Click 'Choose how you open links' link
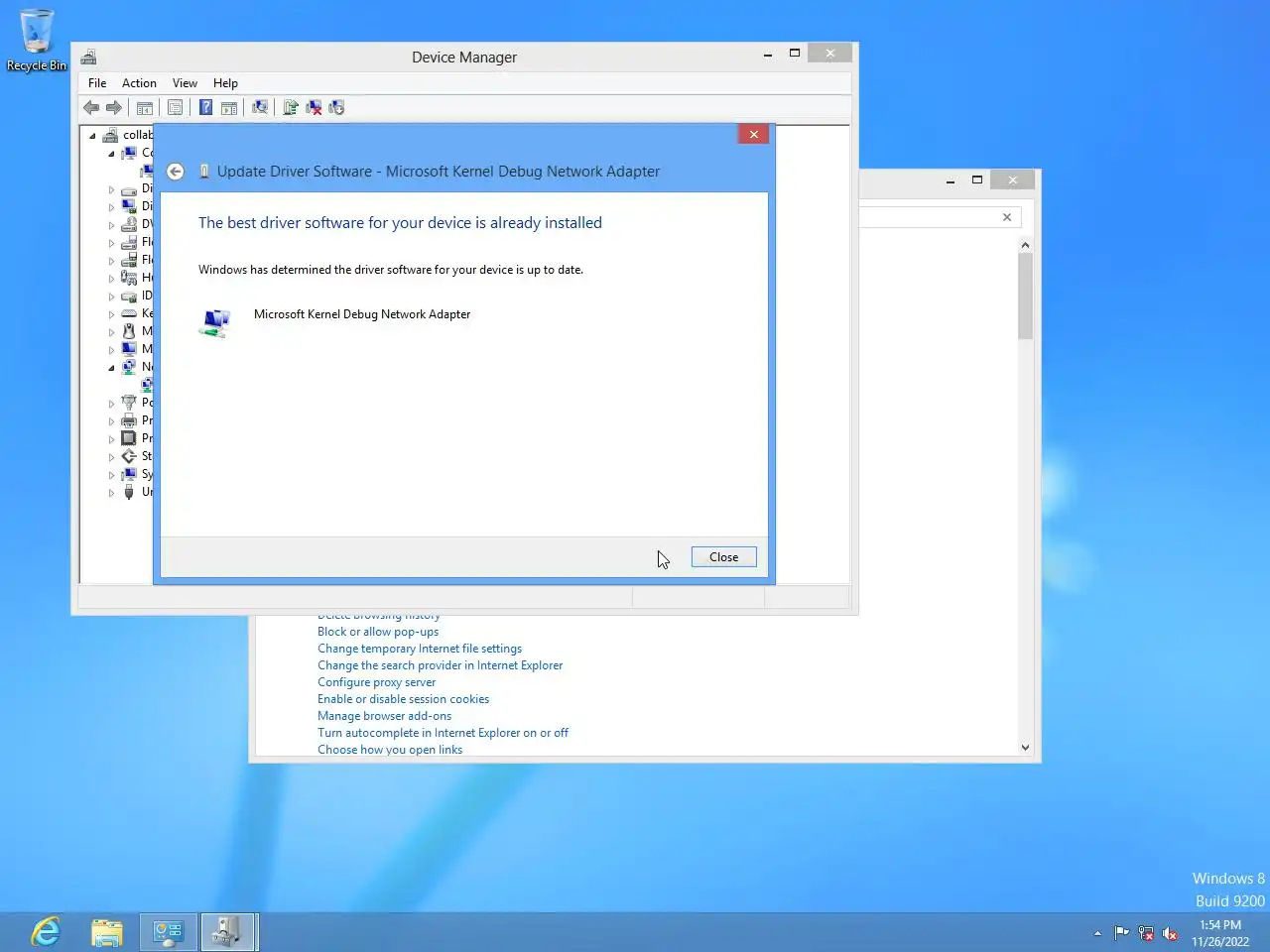 point(390,750)
